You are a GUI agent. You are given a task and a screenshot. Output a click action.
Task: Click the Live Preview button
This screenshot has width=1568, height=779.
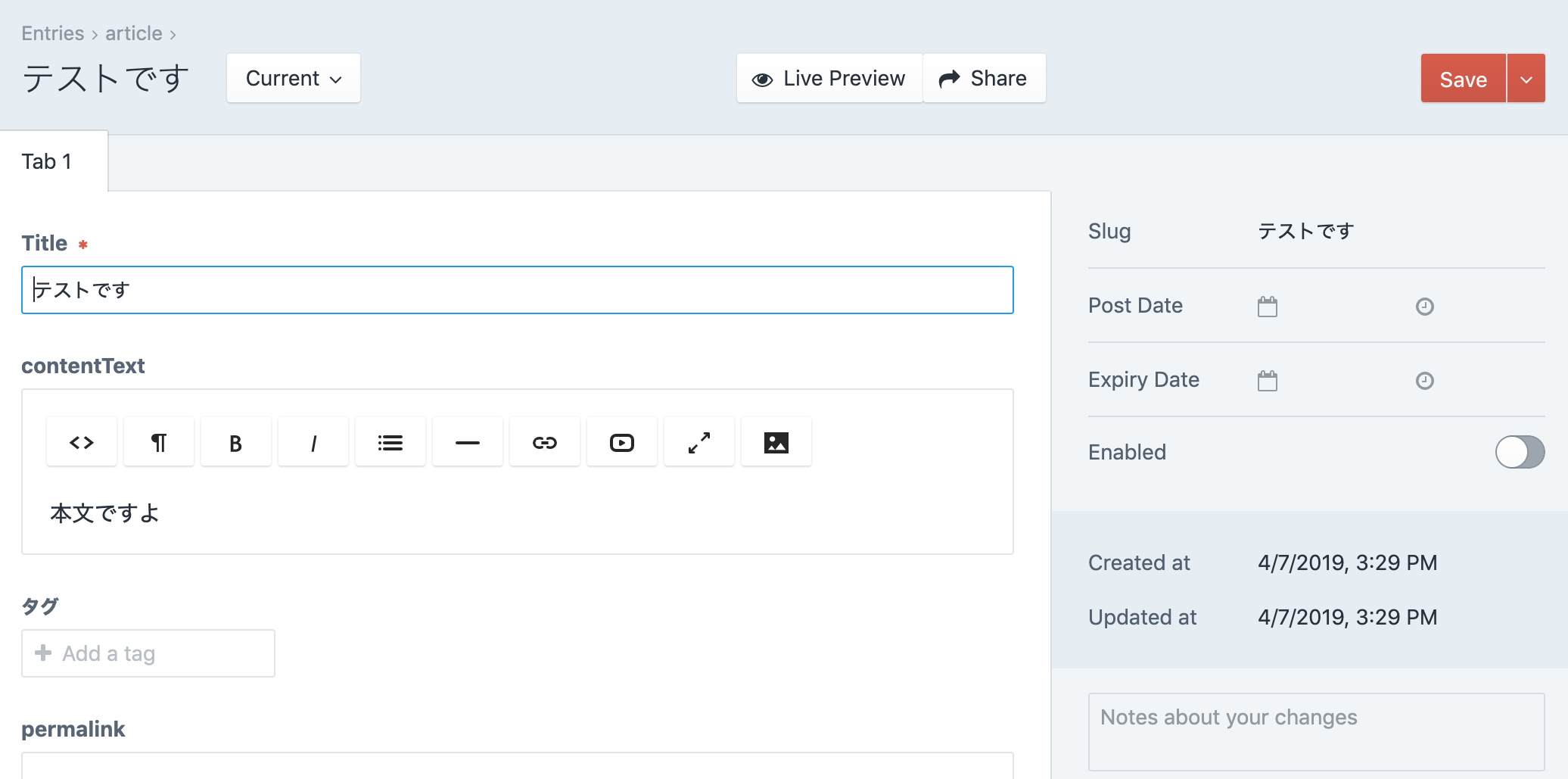(829, 79)
